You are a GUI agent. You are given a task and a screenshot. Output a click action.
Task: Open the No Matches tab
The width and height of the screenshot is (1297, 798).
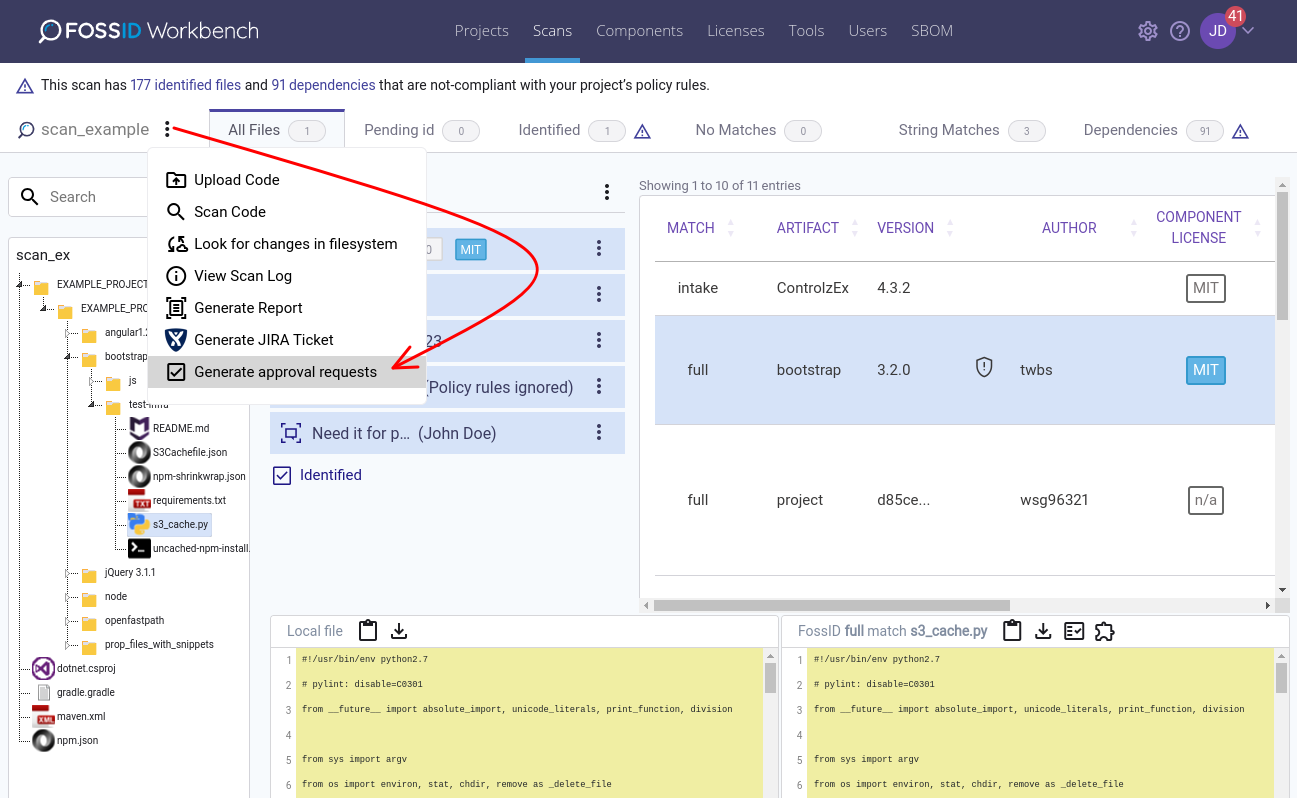pos(758,130)
